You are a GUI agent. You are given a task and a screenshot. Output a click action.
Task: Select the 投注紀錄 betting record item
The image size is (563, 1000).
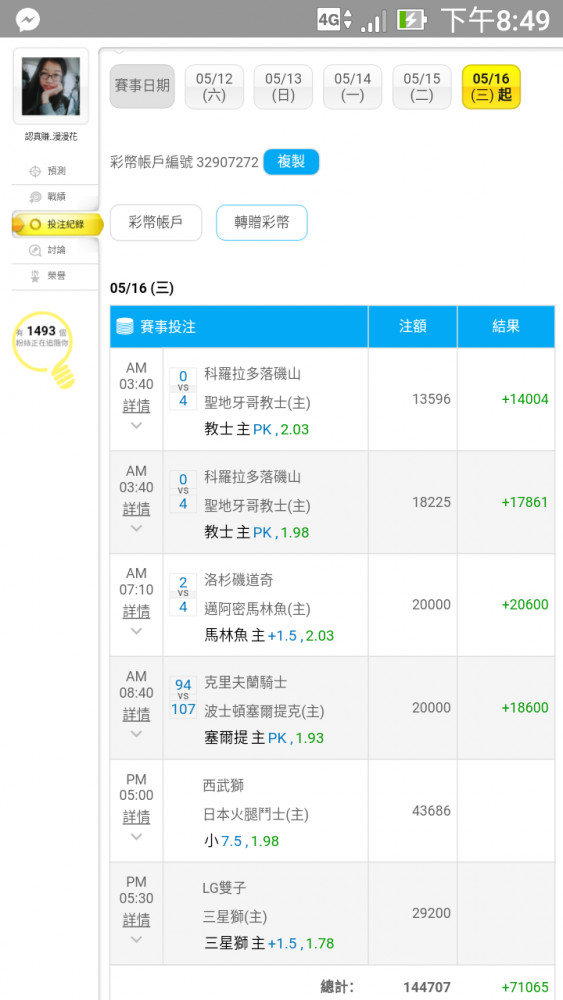(57, 224)
